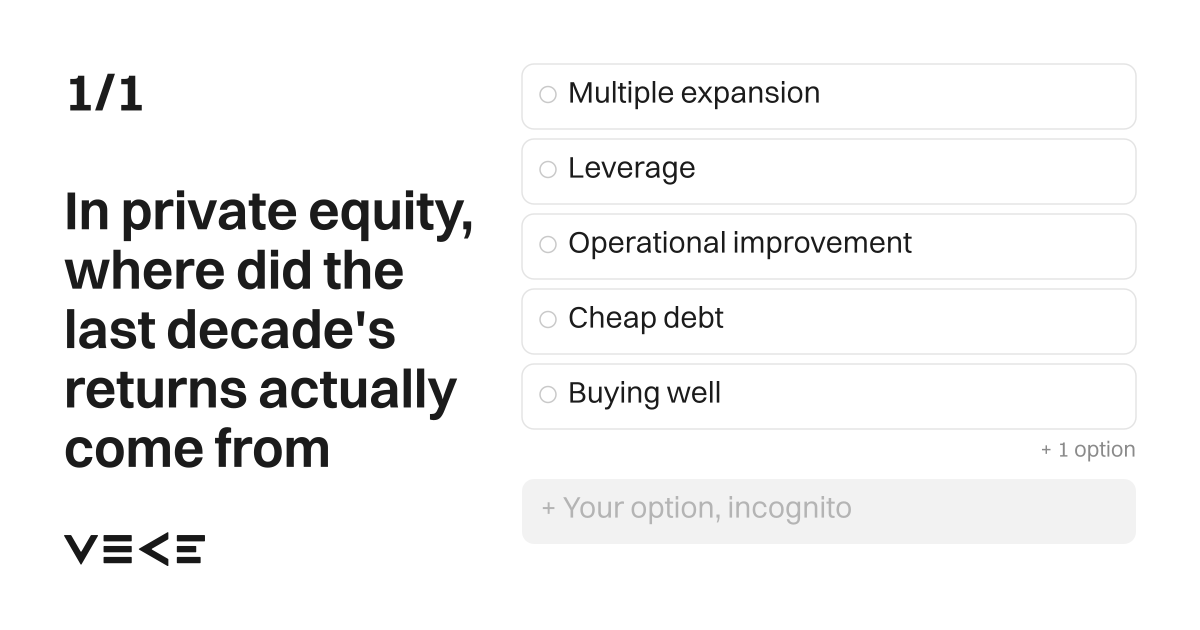Select the Buying well radio circle

coord(548,395)
